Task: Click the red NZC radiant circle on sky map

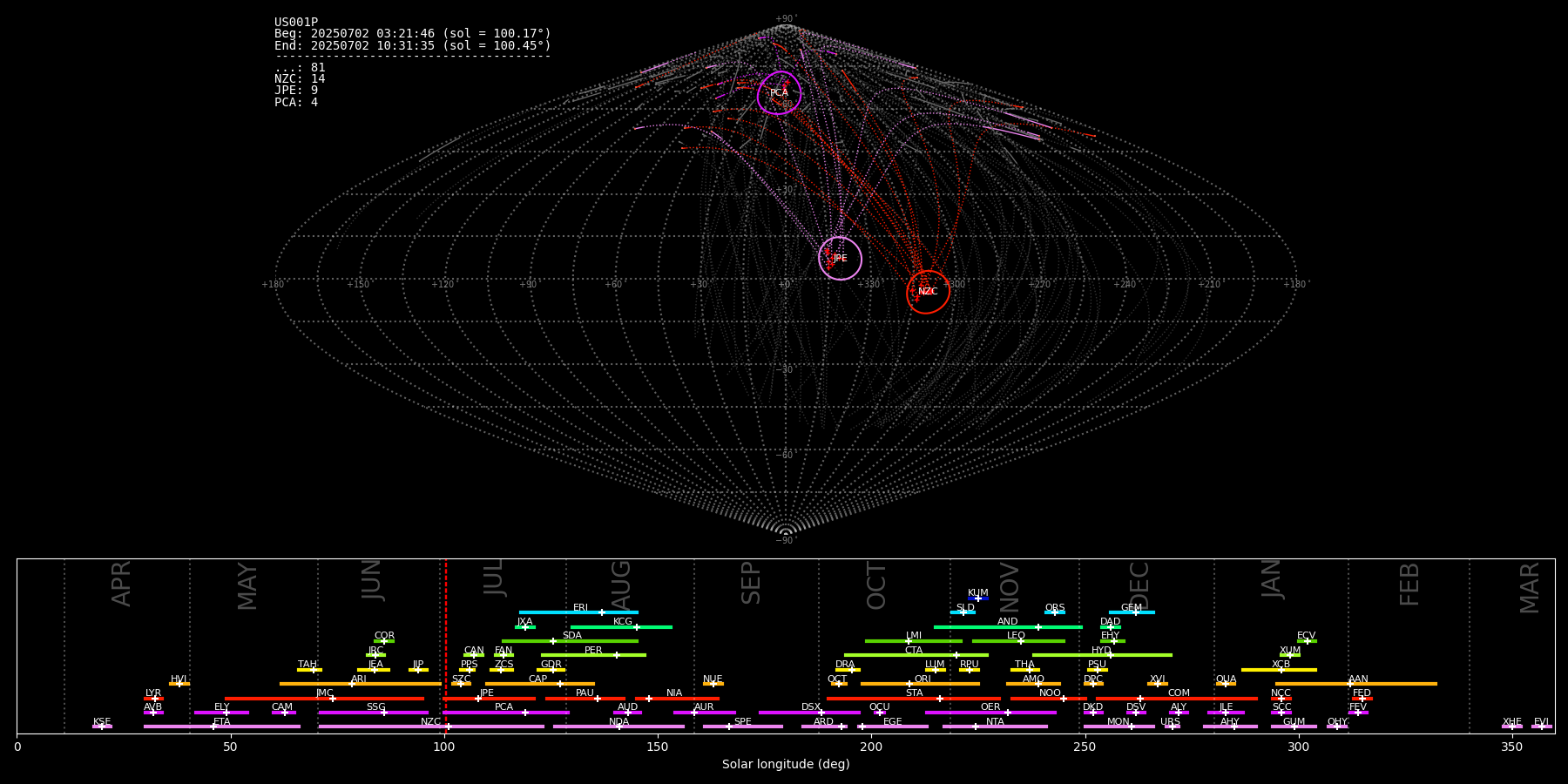Action: (x=929, y=292)
